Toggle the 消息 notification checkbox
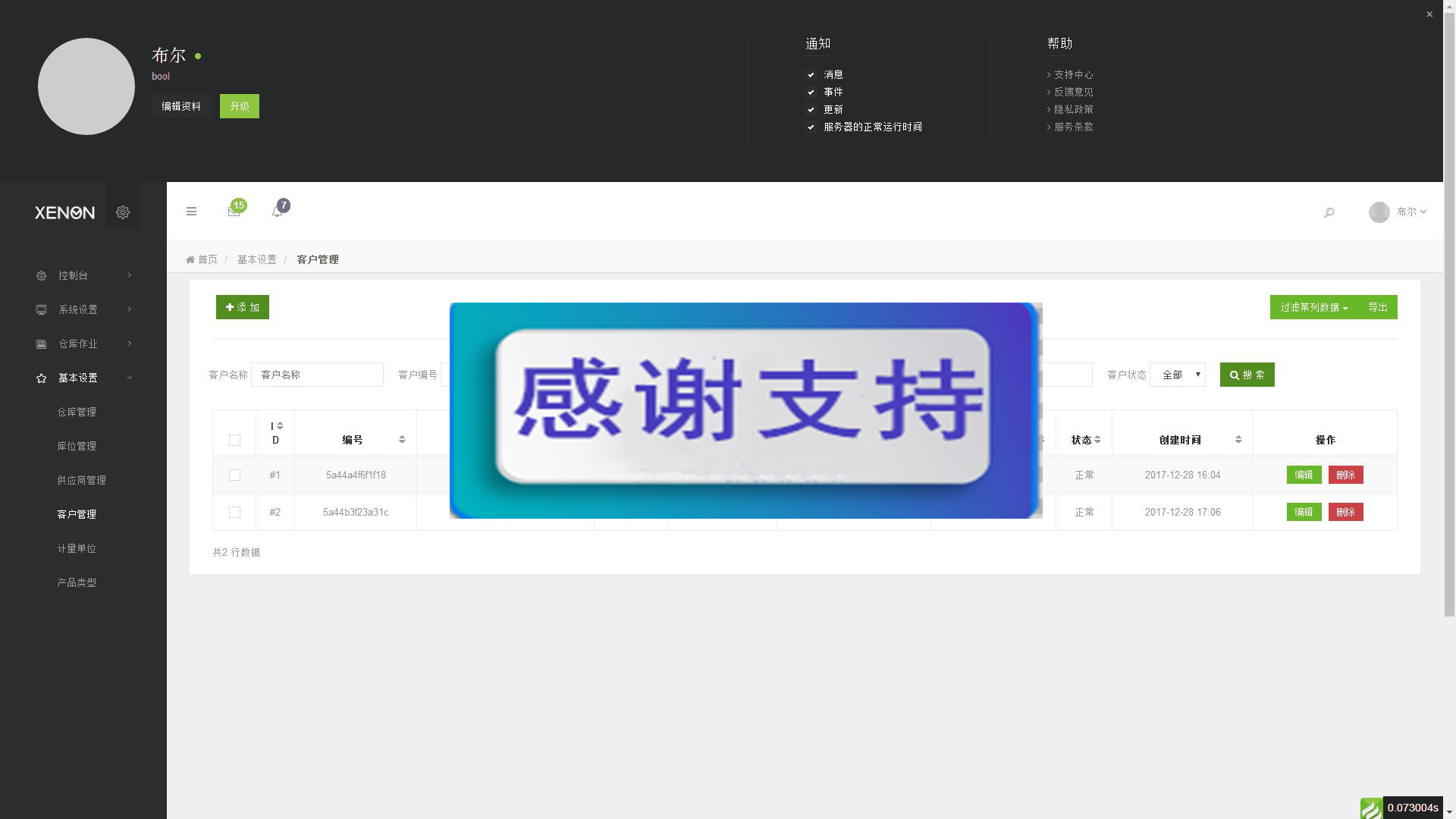The image size is (1456, 819). click(x=811, y=74)
